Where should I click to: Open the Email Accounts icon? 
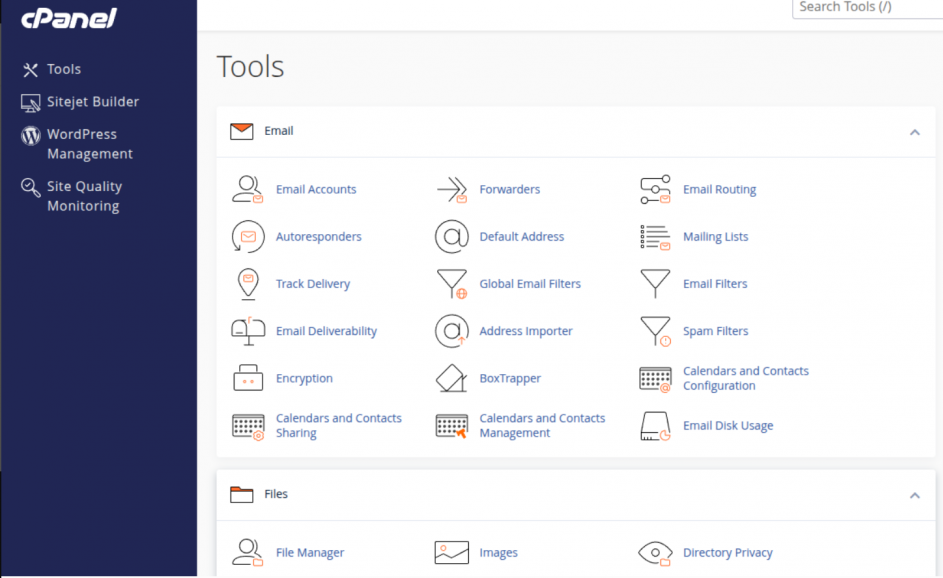pos(248,189)
